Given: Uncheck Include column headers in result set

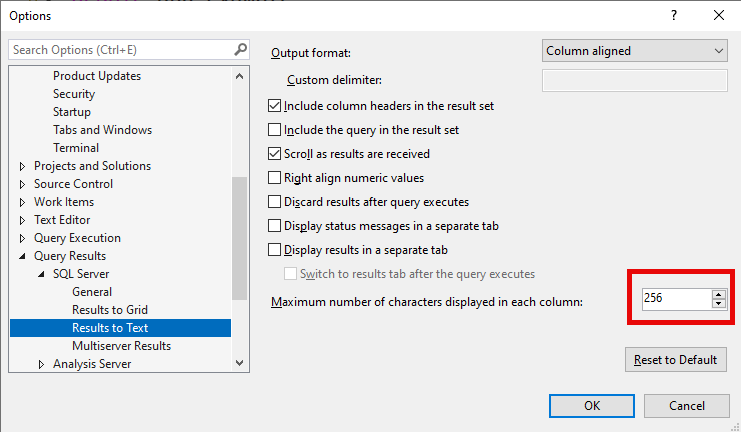Looking at the screenshot, I should [275, 106].
